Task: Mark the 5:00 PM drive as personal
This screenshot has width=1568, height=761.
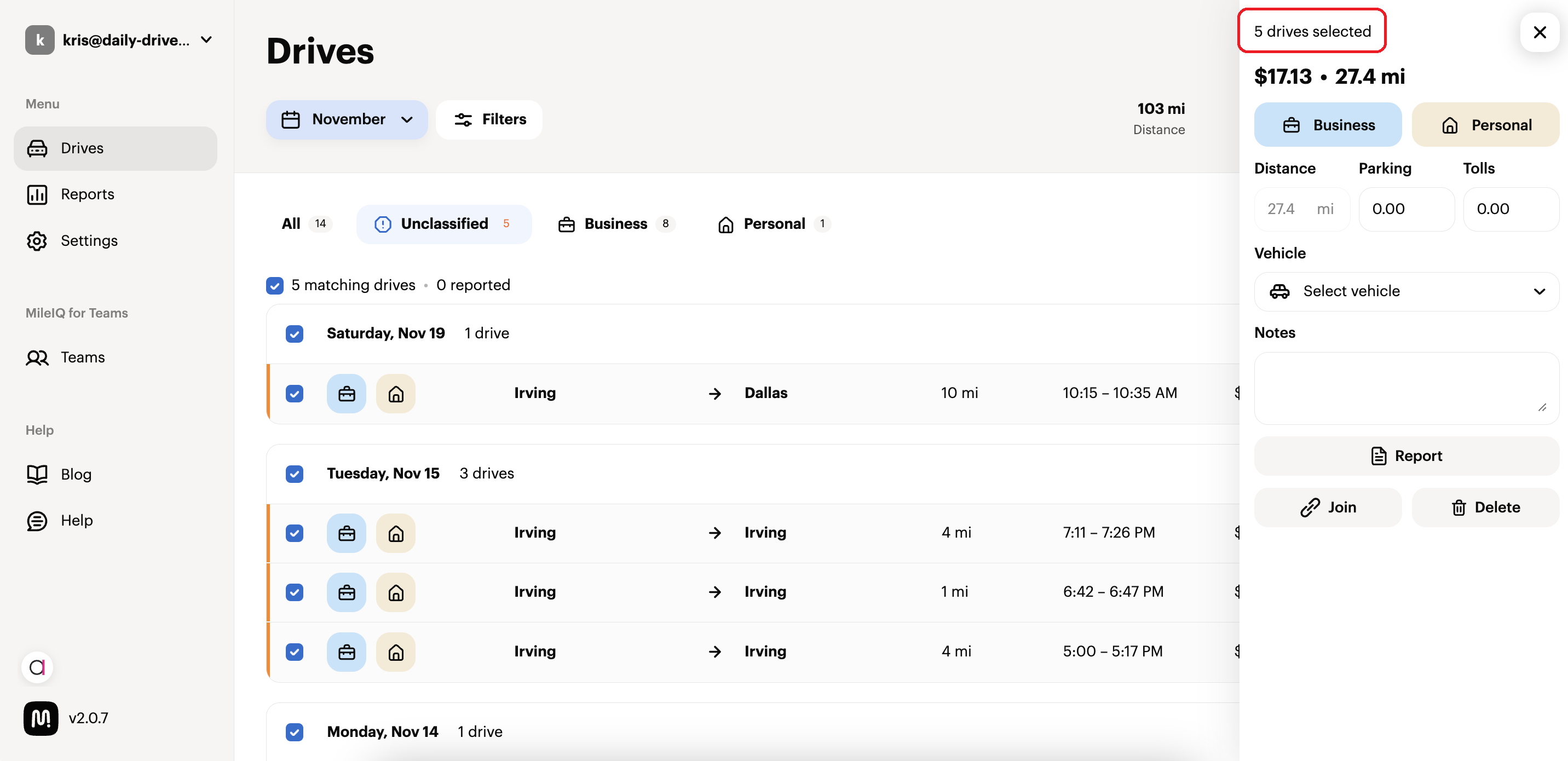Action: [396, 652]
